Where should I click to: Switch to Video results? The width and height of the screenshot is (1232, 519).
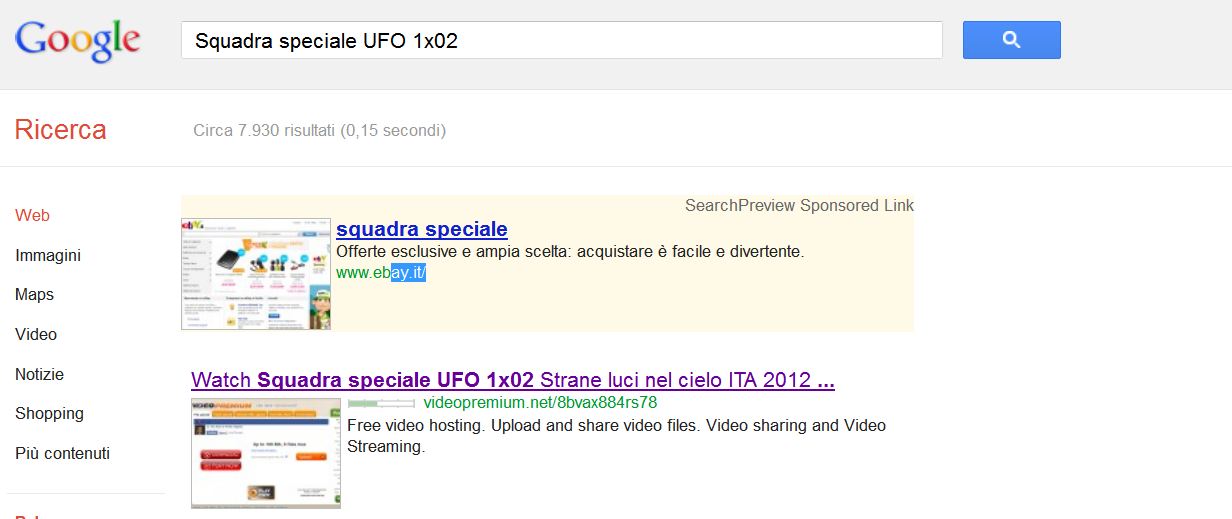36,334
